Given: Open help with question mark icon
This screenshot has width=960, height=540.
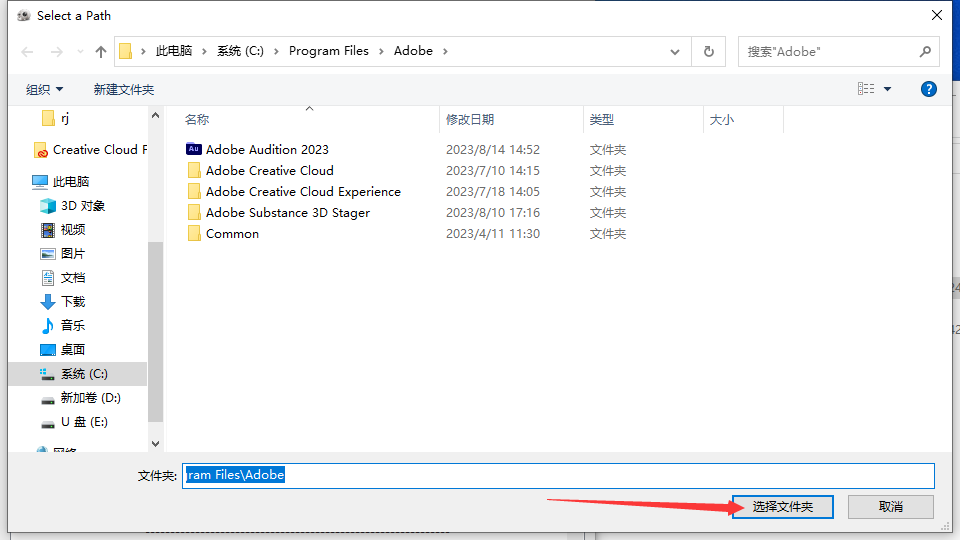Looking at the screenshot, I should [929, 89].
